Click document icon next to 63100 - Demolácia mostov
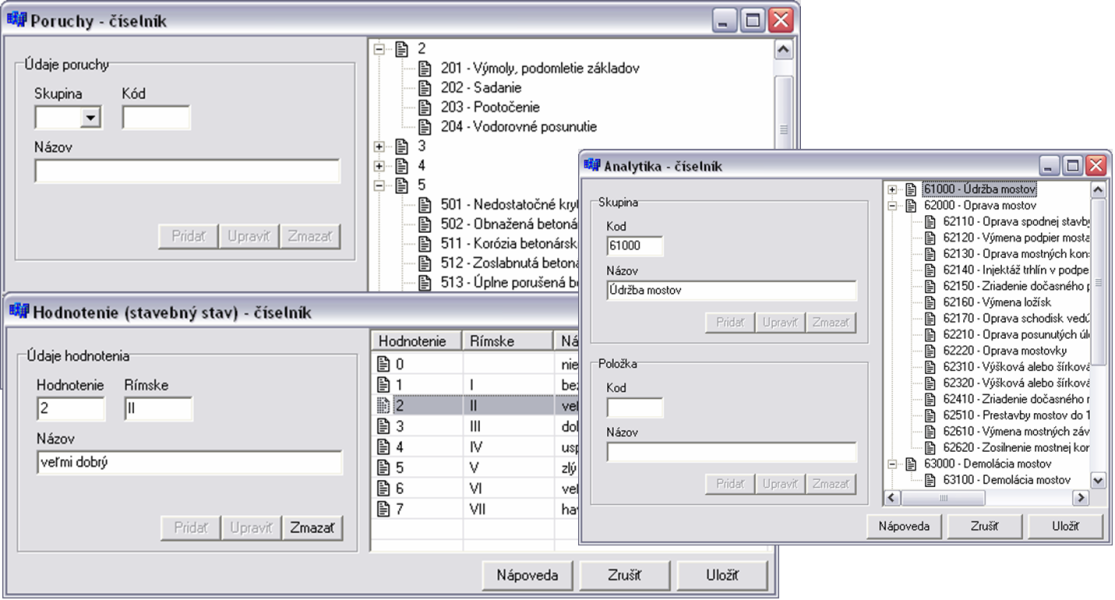This screenshot has width=1115, height=600. 930,480
